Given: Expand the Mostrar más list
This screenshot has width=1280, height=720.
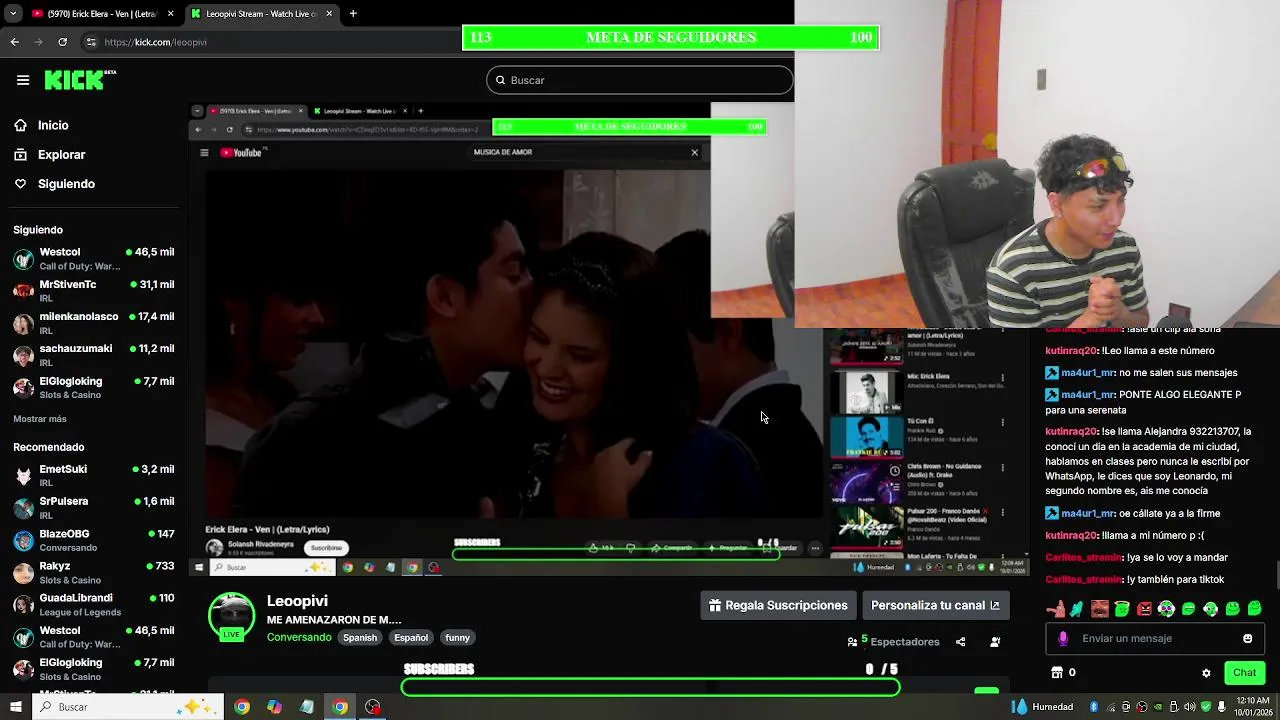Looking at the screenshot, I should [x=40, y=419].
